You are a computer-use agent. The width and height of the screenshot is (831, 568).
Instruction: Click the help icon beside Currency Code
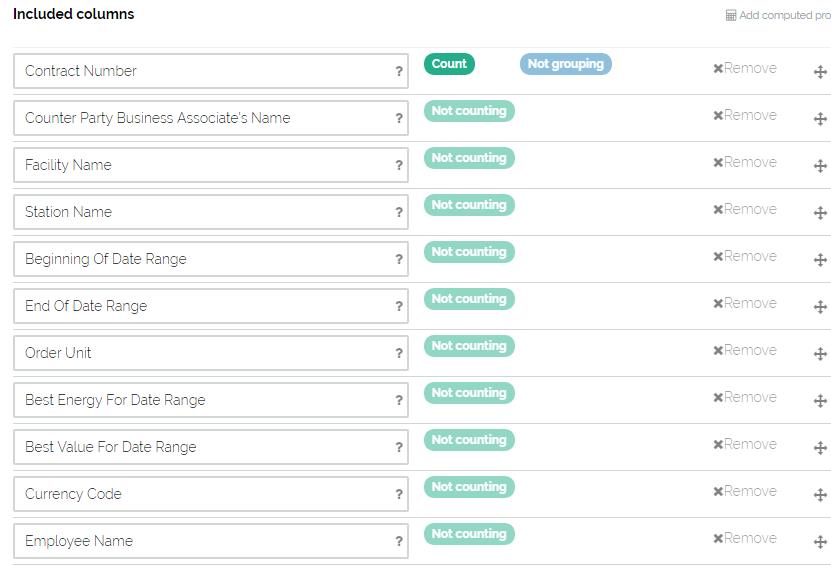coord(399,495)
